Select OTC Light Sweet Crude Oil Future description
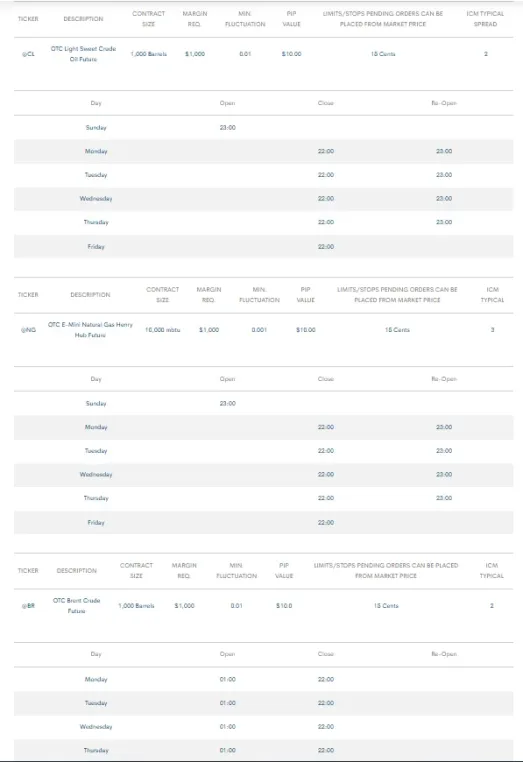523x762 pixels. click(x=83, y=54)
